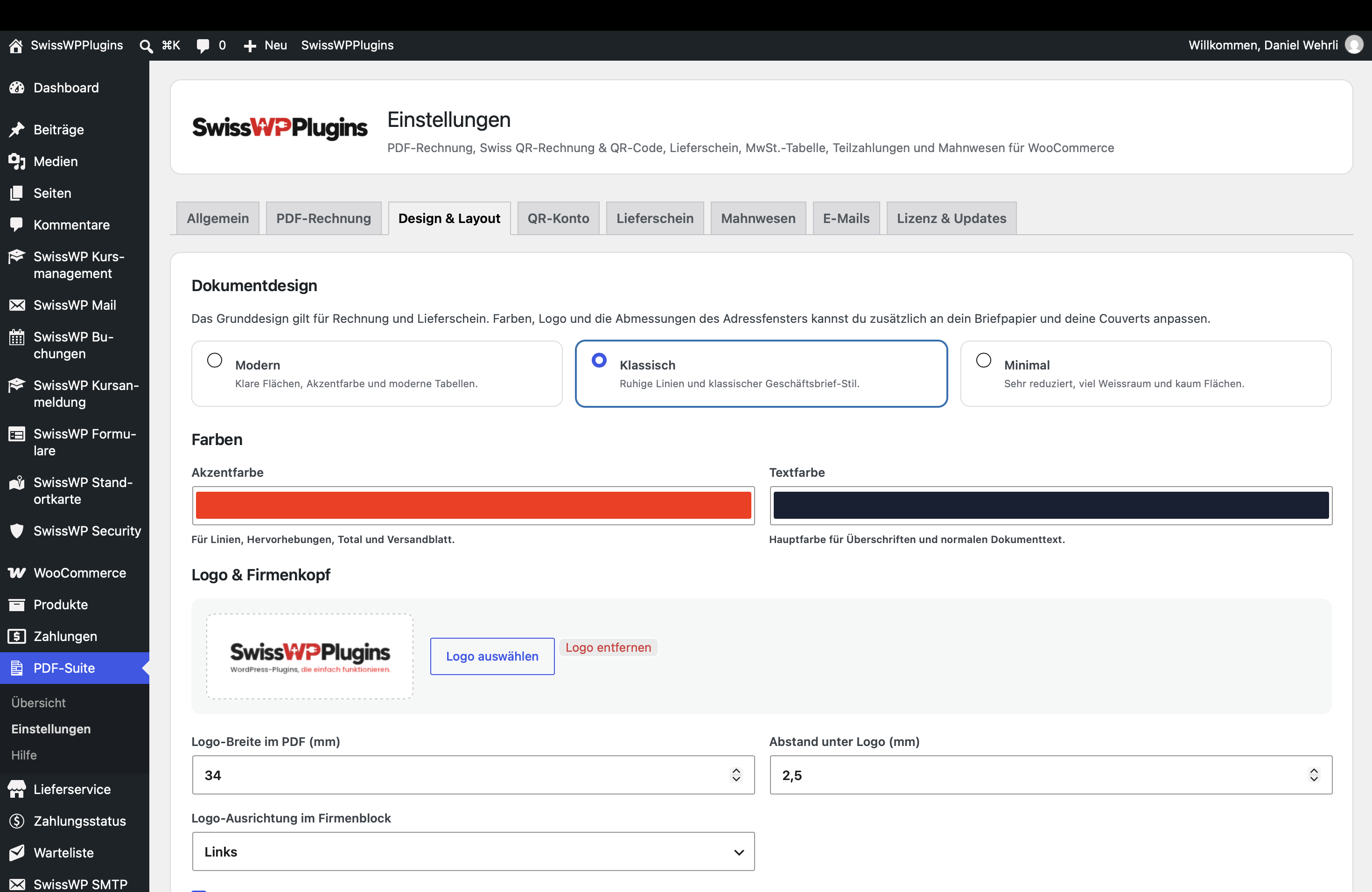Go to the Mahnwesen tab
This screenshot has width=1372, height=892.
(x=758, y=218)
